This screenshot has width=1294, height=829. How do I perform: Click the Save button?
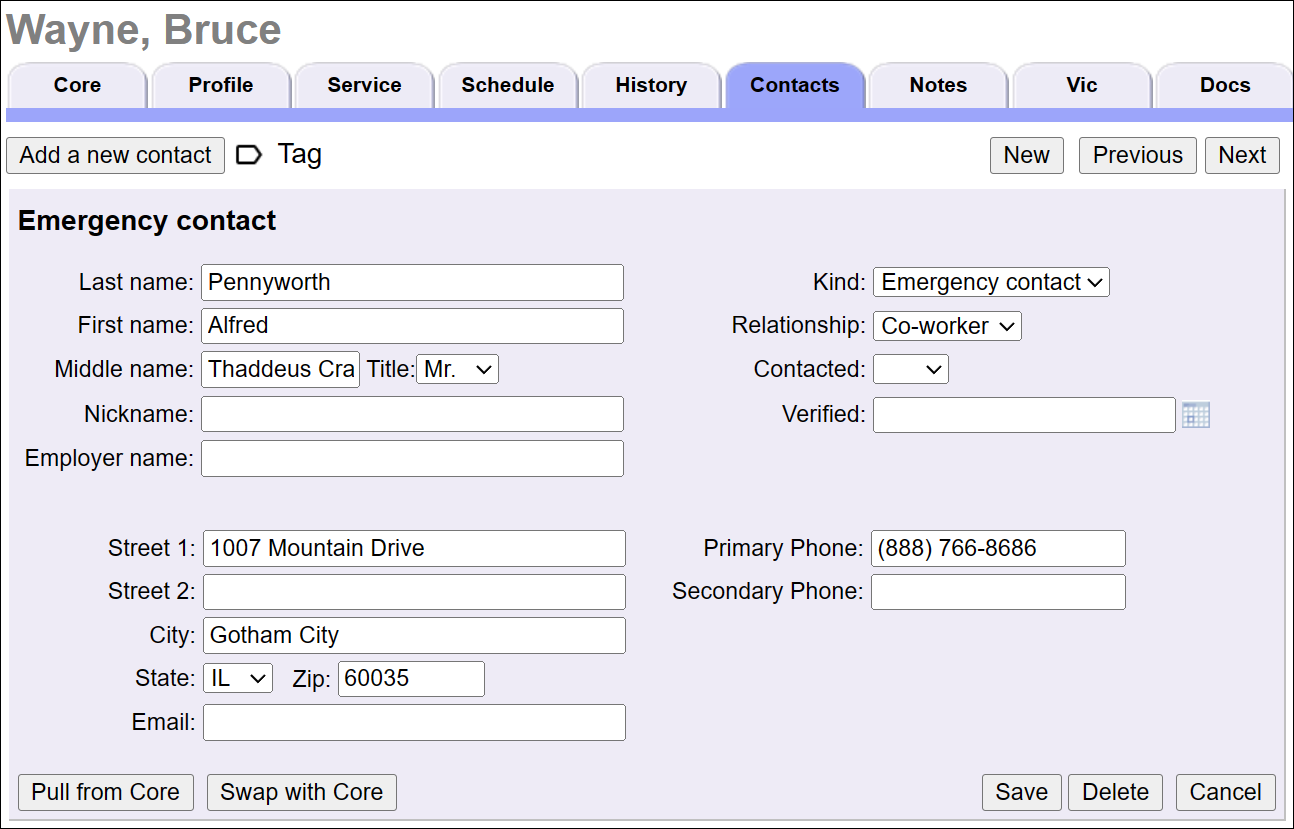click(x=1021, y=792)
